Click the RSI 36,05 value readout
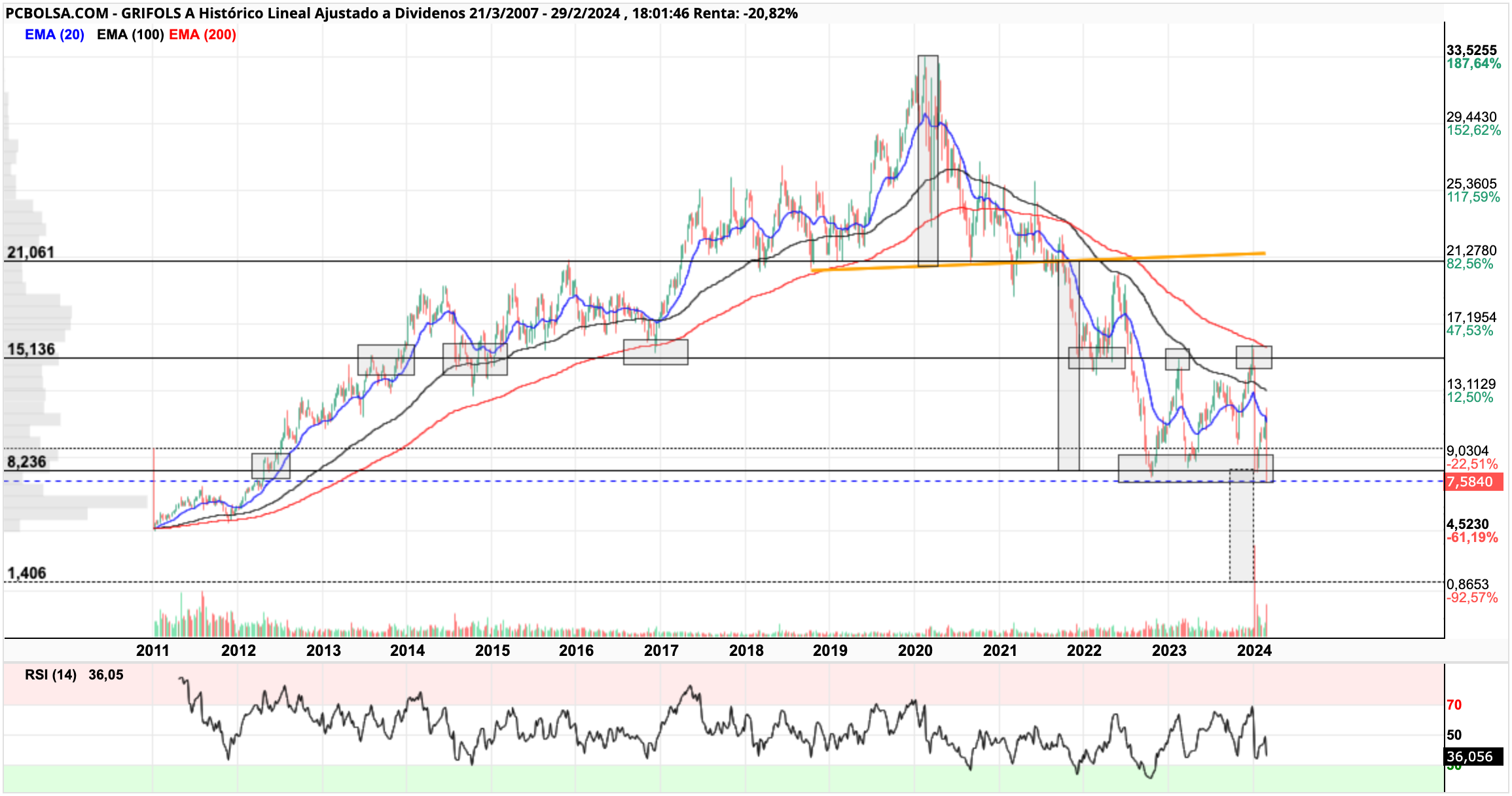This screenshot has height=796, width=1512. [106, 675]
